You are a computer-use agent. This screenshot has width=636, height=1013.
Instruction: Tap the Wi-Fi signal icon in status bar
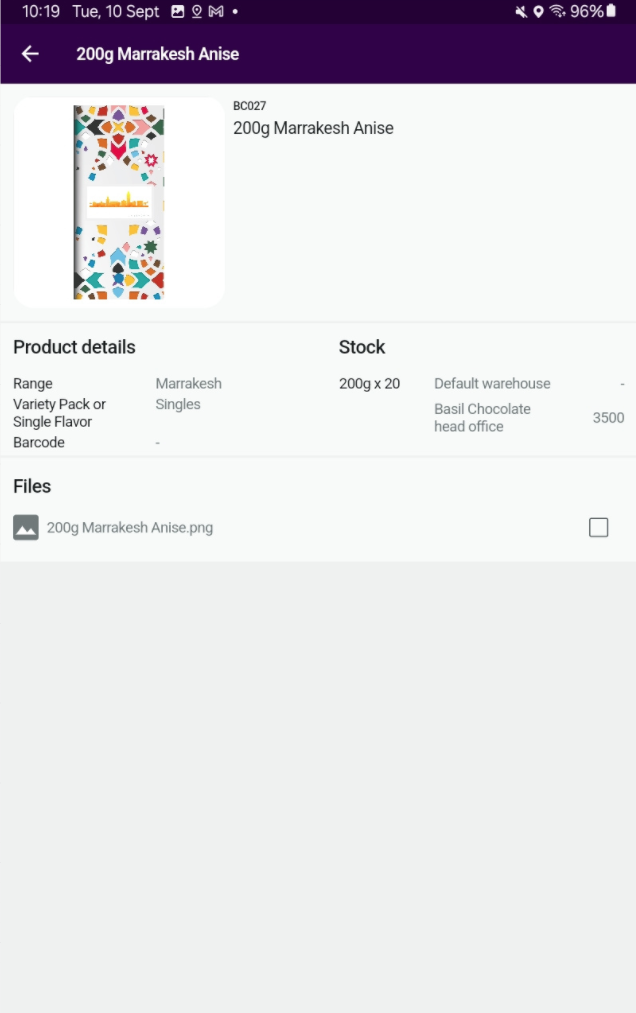pyautogui.click(x=557, y=12)
